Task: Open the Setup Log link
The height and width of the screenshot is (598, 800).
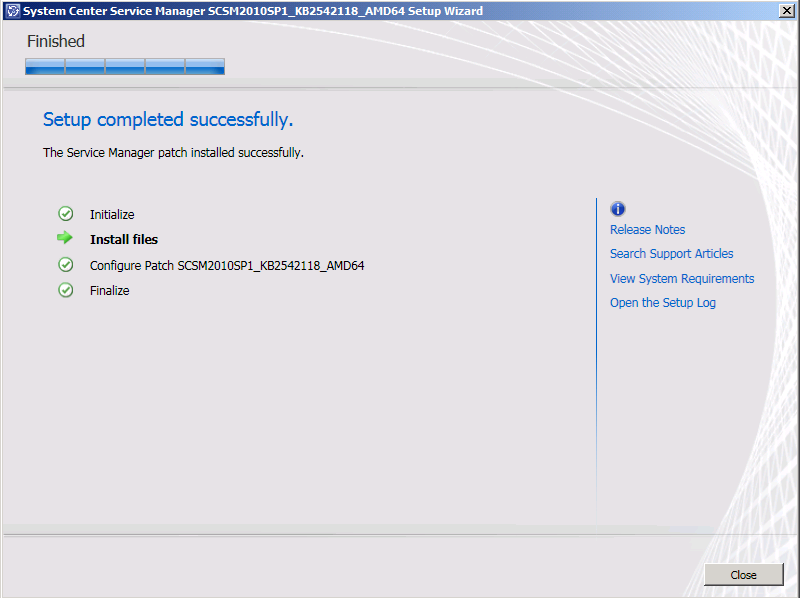Action: pos(663,303)
